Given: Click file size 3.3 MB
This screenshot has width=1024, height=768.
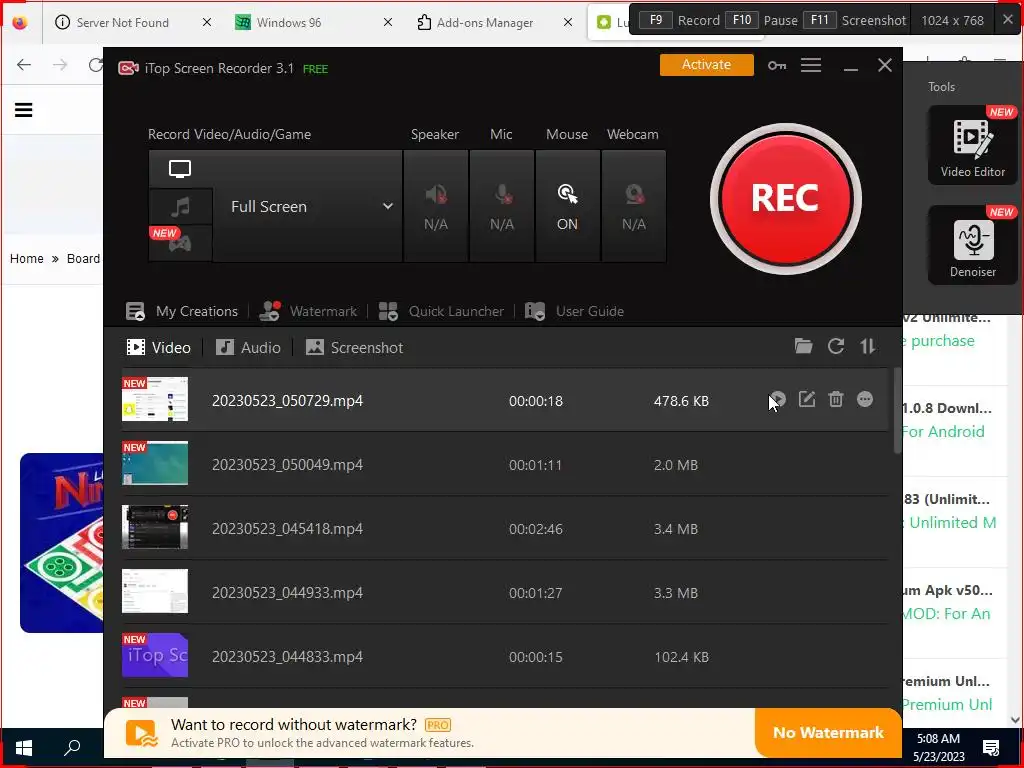Looking at the screenshot, I should [676, 593].
